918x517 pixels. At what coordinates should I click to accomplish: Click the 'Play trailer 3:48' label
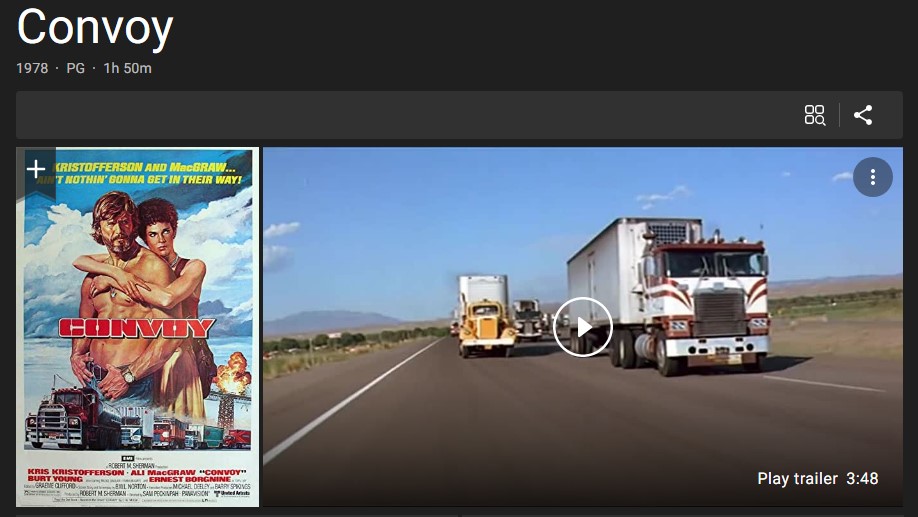coord(817,478)
